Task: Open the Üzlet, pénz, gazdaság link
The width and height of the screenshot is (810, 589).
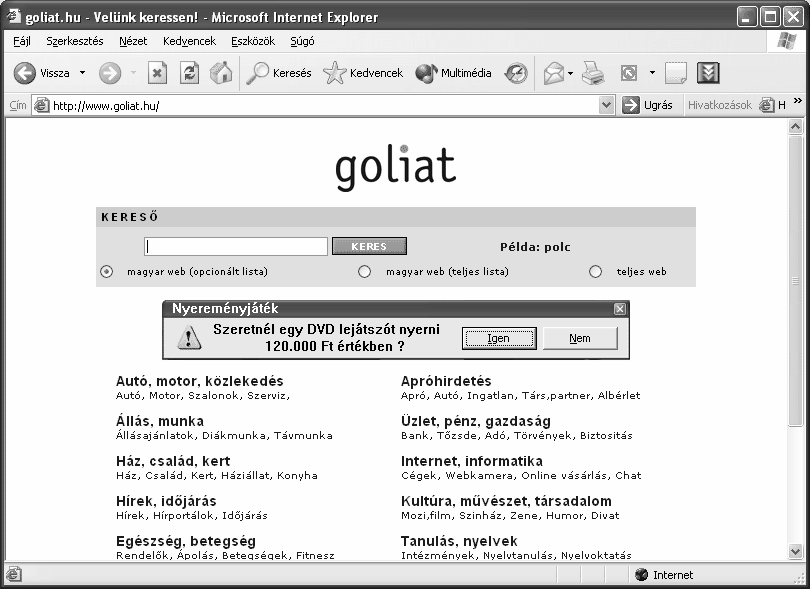Action: (476, 421)
